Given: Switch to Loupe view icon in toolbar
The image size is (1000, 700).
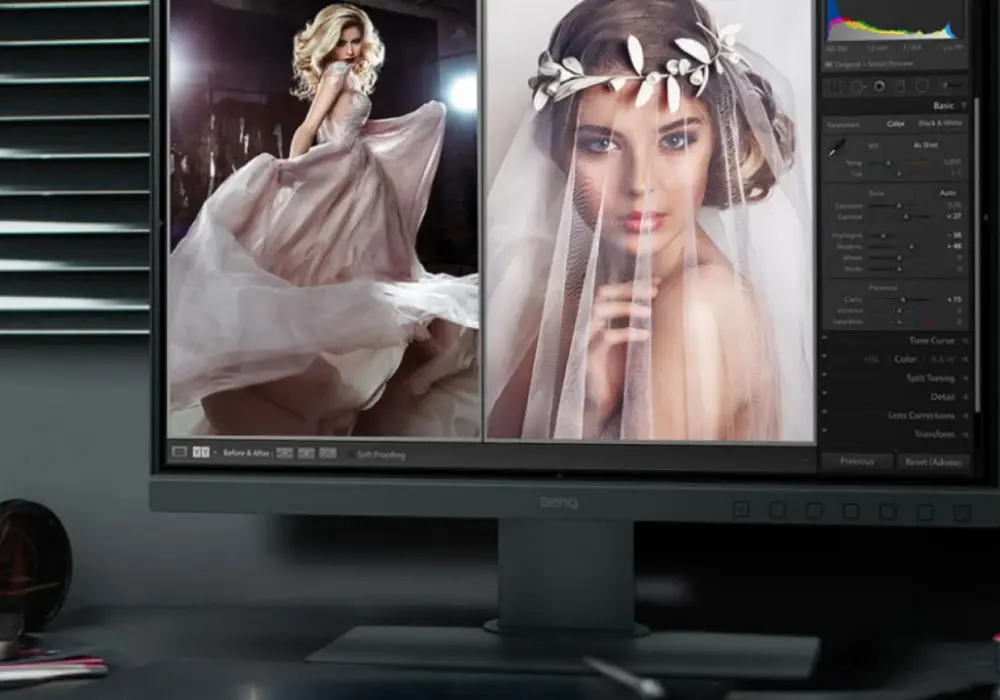Looking at the screenshot, I should tap(180, 452).
